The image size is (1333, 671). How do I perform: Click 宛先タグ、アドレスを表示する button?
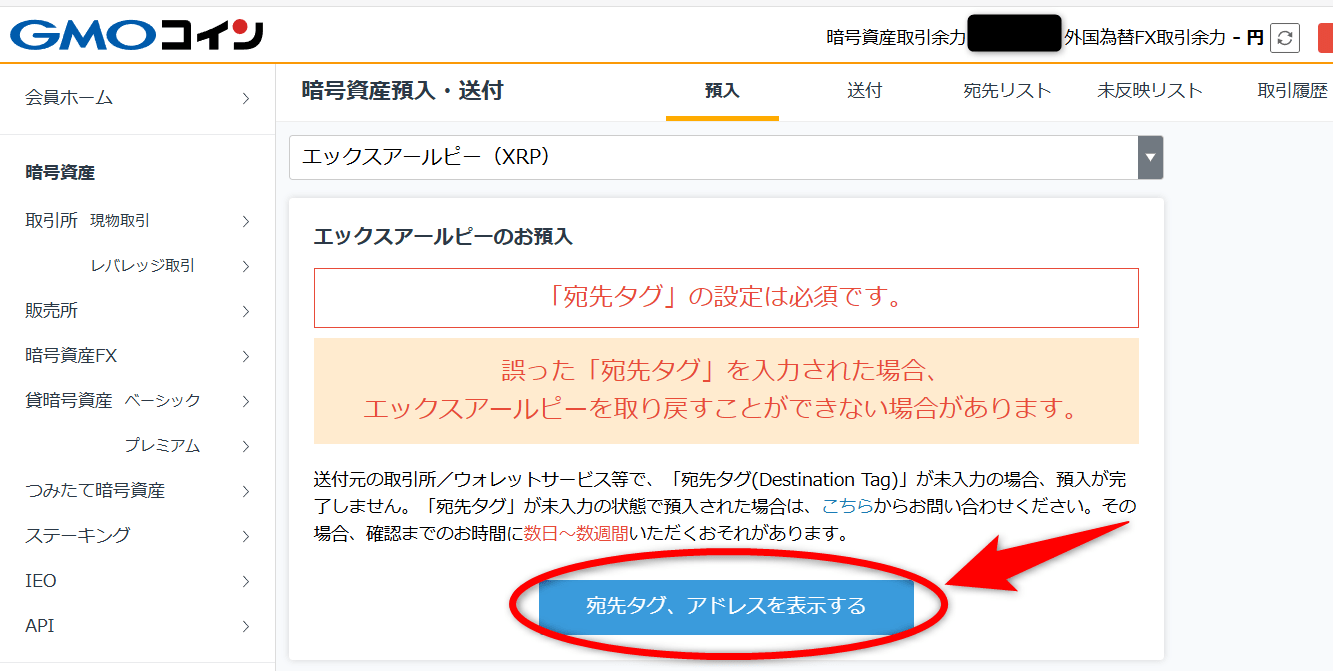pyautogui.click(x=726, y=606)
